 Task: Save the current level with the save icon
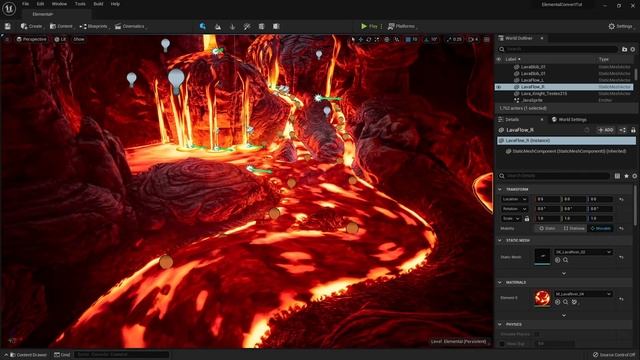click(8, 26)
